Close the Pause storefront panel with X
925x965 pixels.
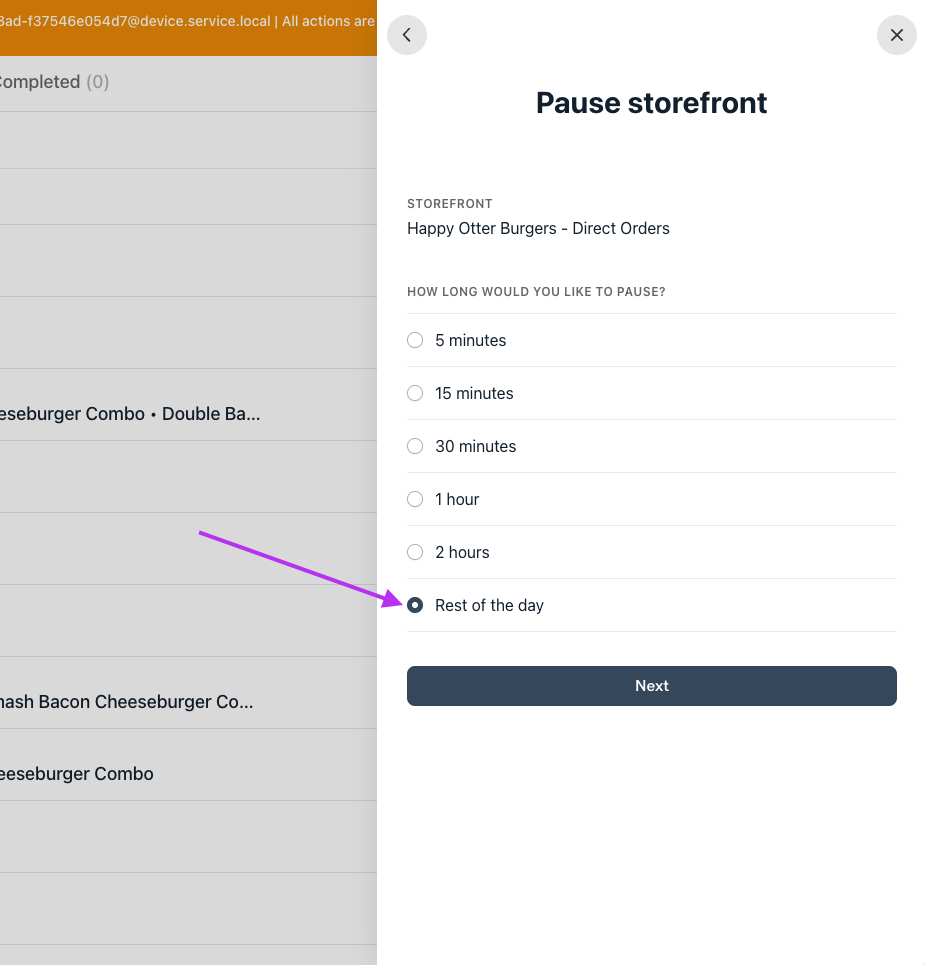tap(896, 35)
